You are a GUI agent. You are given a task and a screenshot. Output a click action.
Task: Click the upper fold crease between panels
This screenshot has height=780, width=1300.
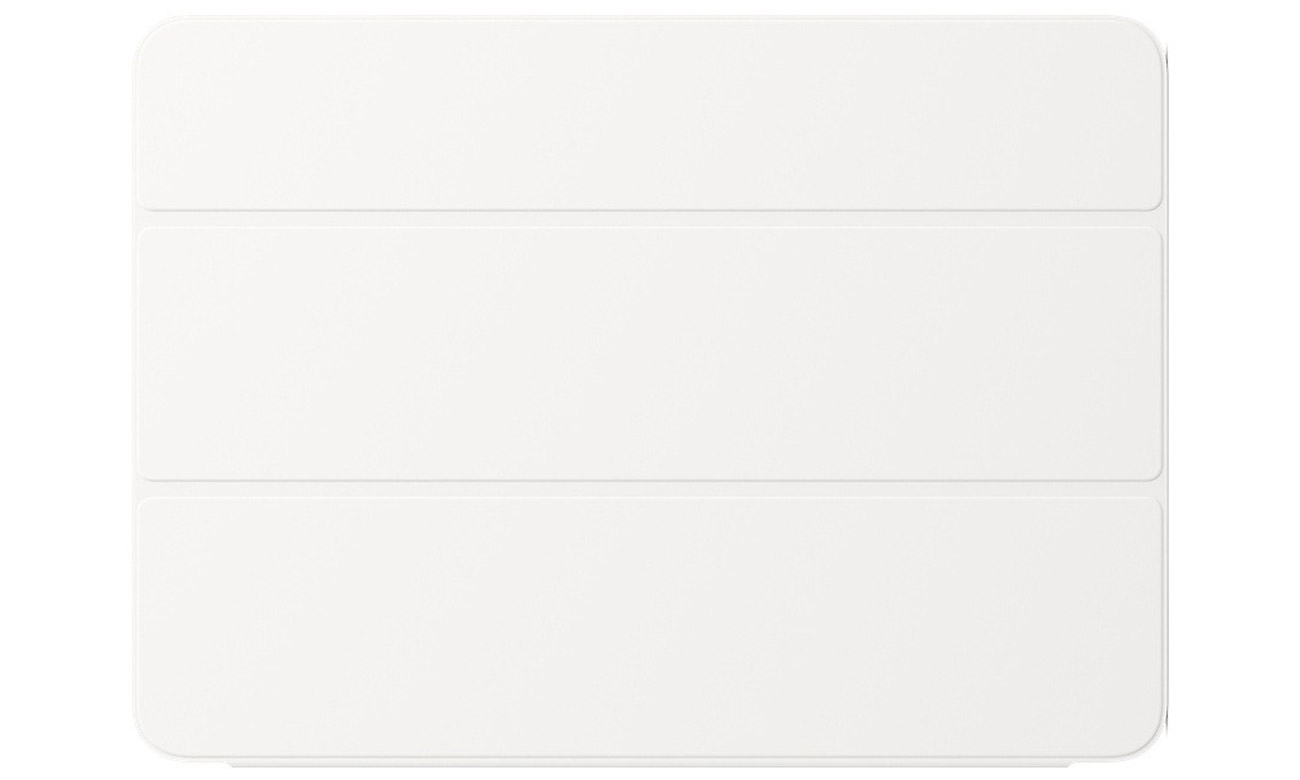click(649, 218)
